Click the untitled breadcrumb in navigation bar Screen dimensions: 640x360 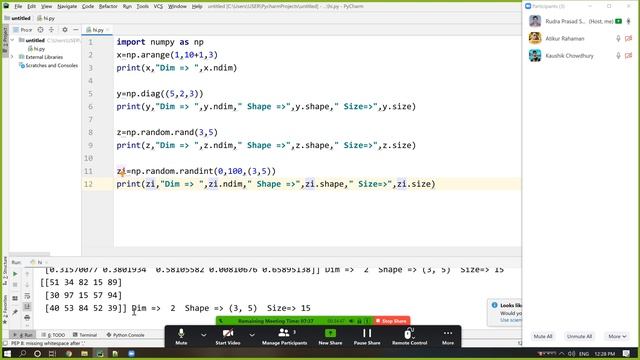pyautogui.click(x=18, y=18)
